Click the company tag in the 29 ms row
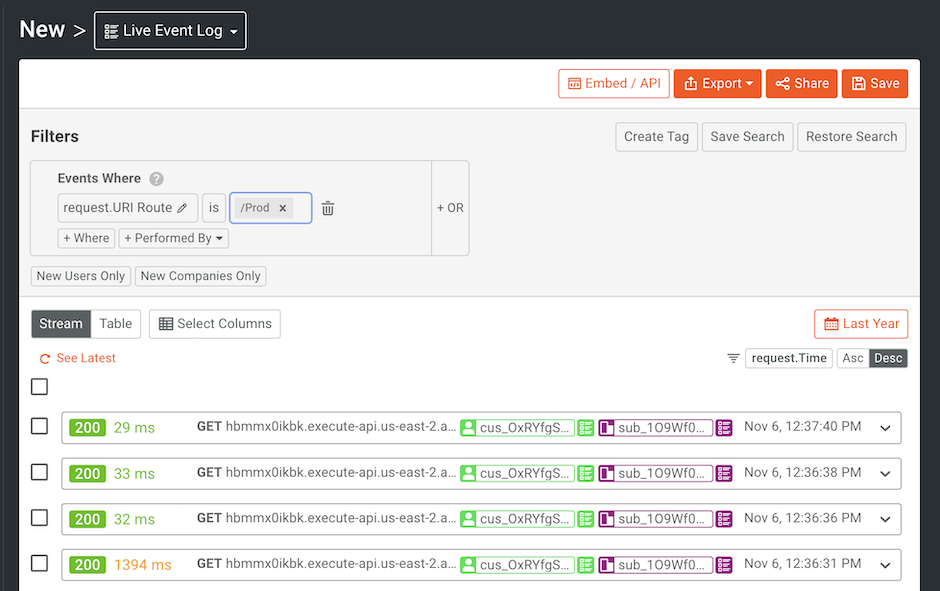 click(x=656, y=428)
